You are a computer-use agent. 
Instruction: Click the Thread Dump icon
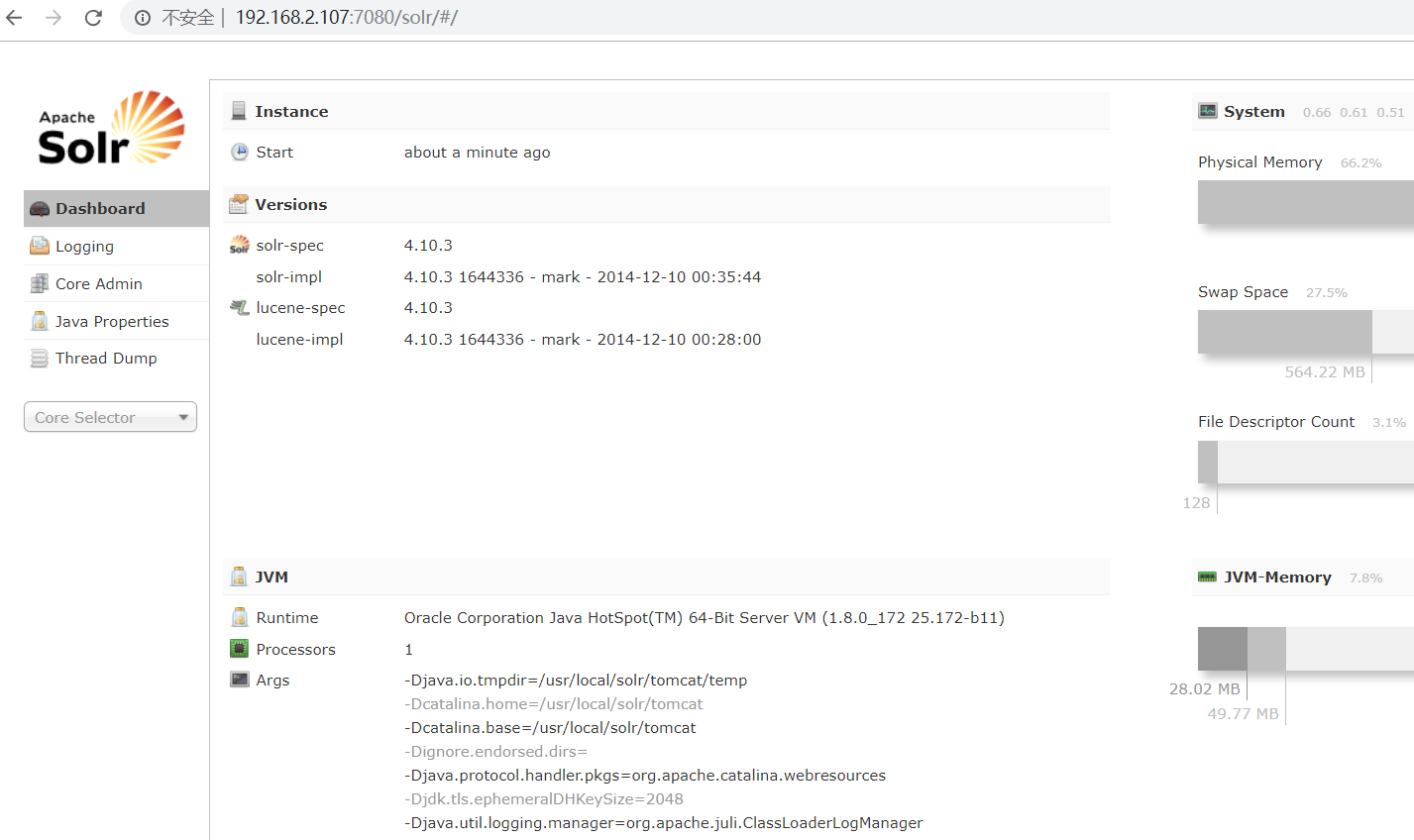pos(40,359)
